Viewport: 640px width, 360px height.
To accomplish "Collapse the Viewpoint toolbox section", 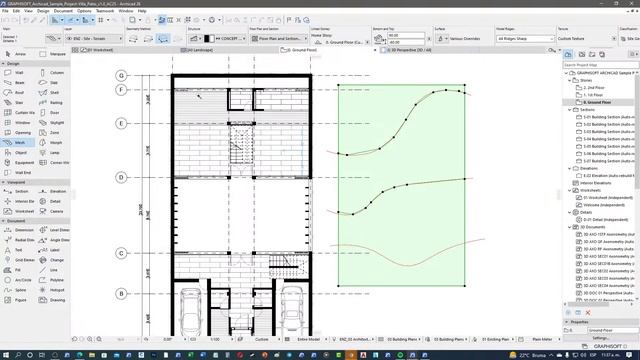I will click(4, 182).
